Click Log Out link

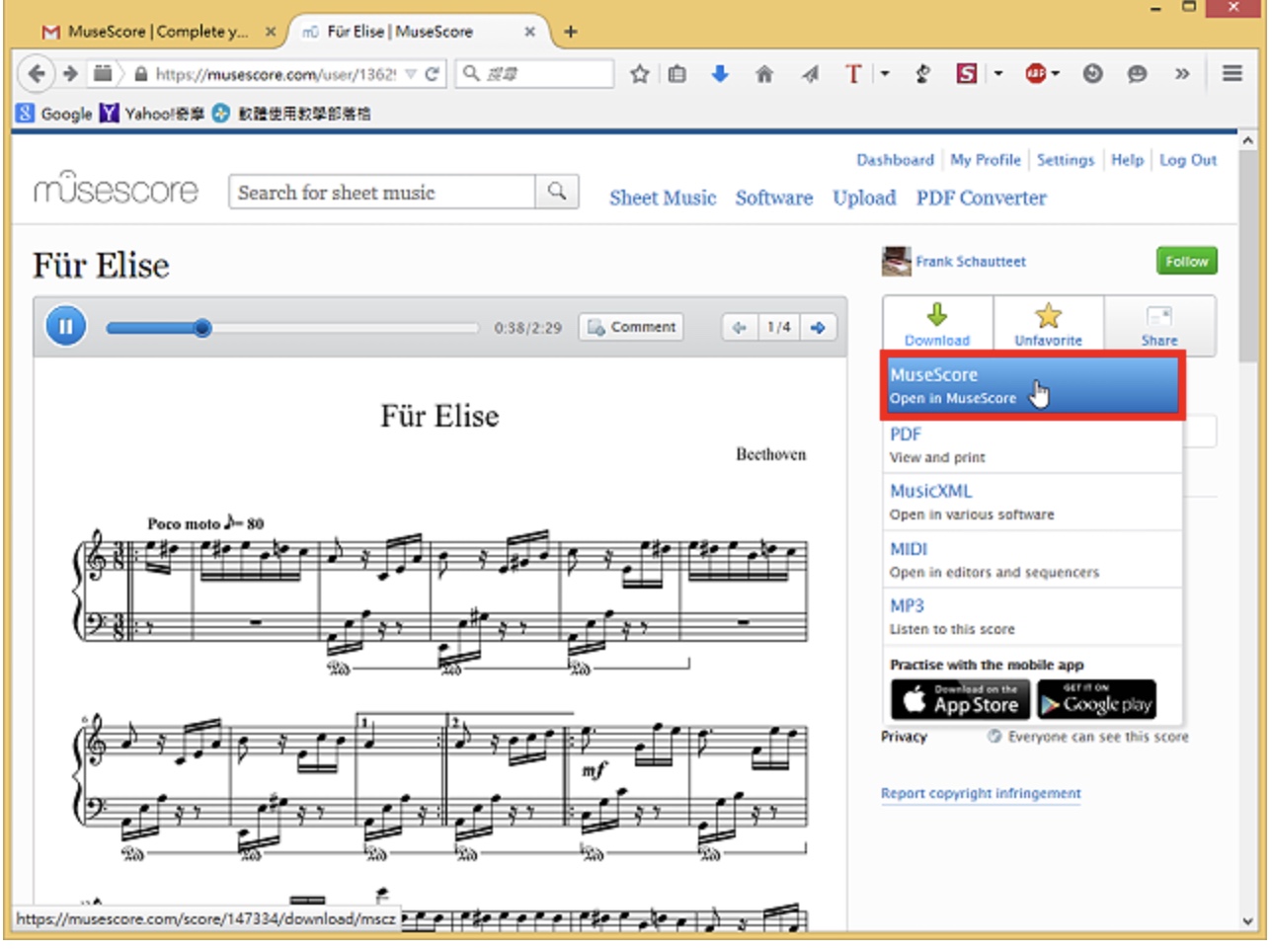(1188, 160)
